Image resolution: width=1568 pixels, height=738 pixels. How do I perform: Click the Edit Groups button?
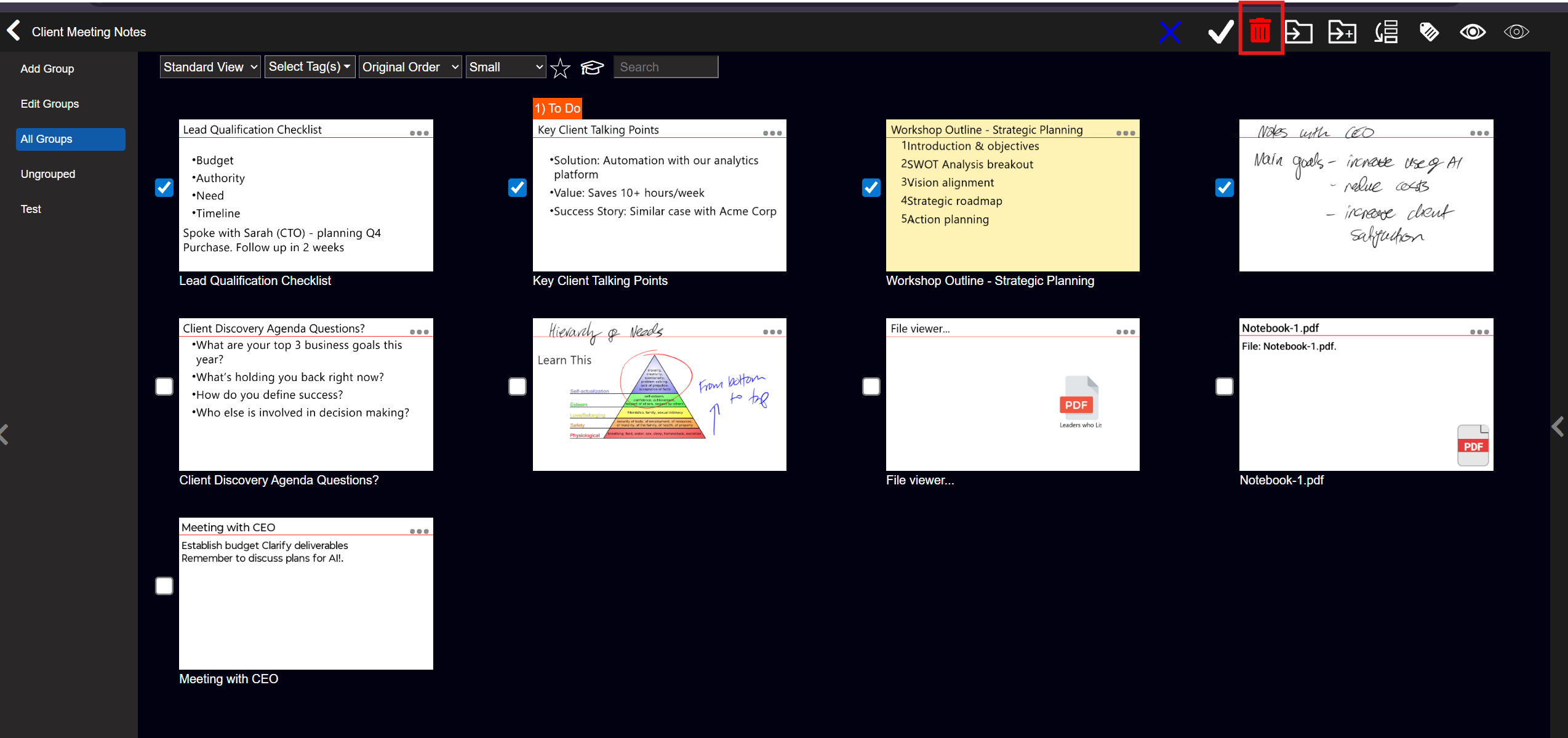point(50,104)
